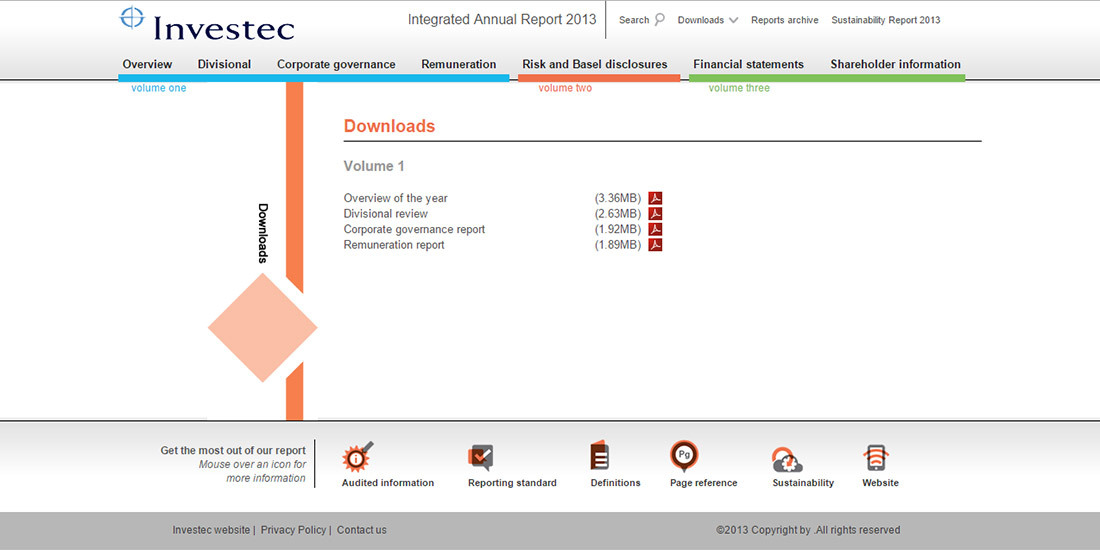Click the Audited information icon
This screenshot has width=1100, height=550.
[358, 457]
